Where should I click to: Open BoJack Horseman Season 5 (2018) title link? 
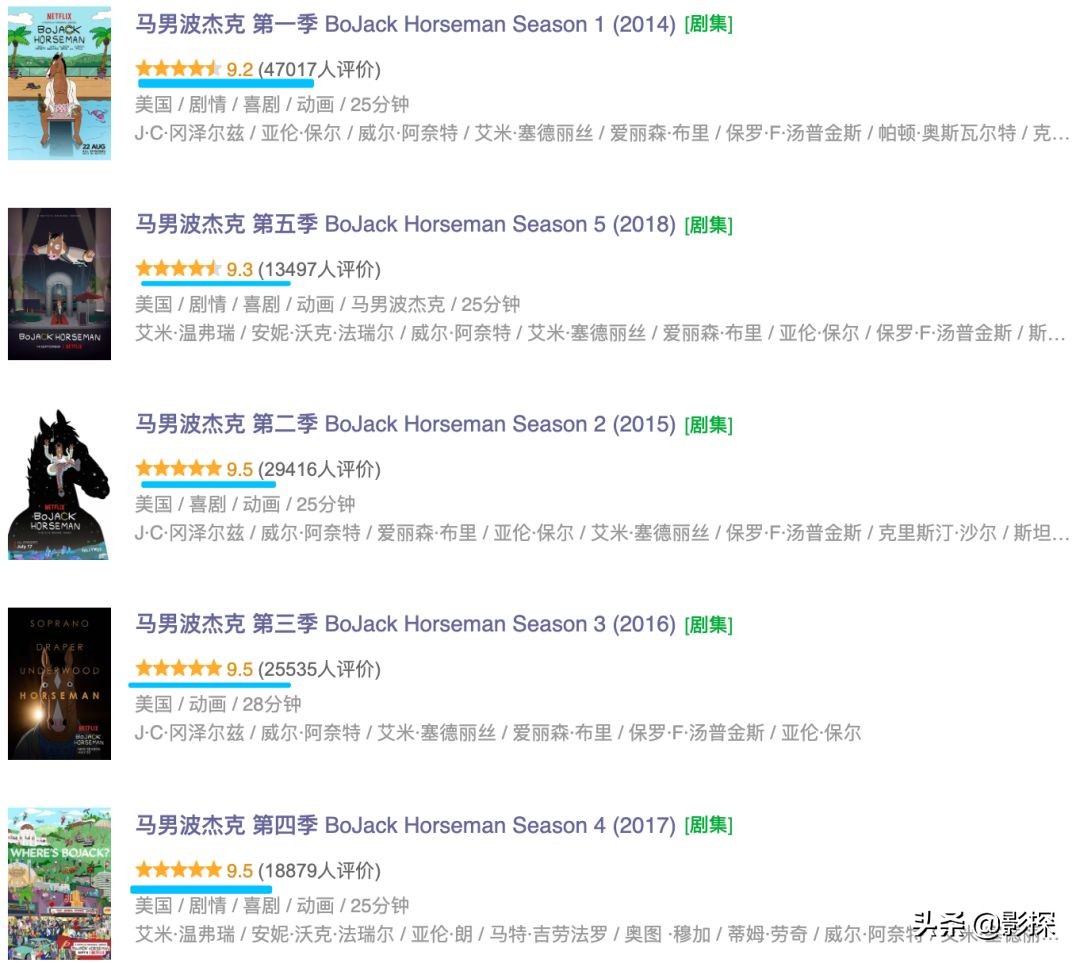(x=405, y=224)
